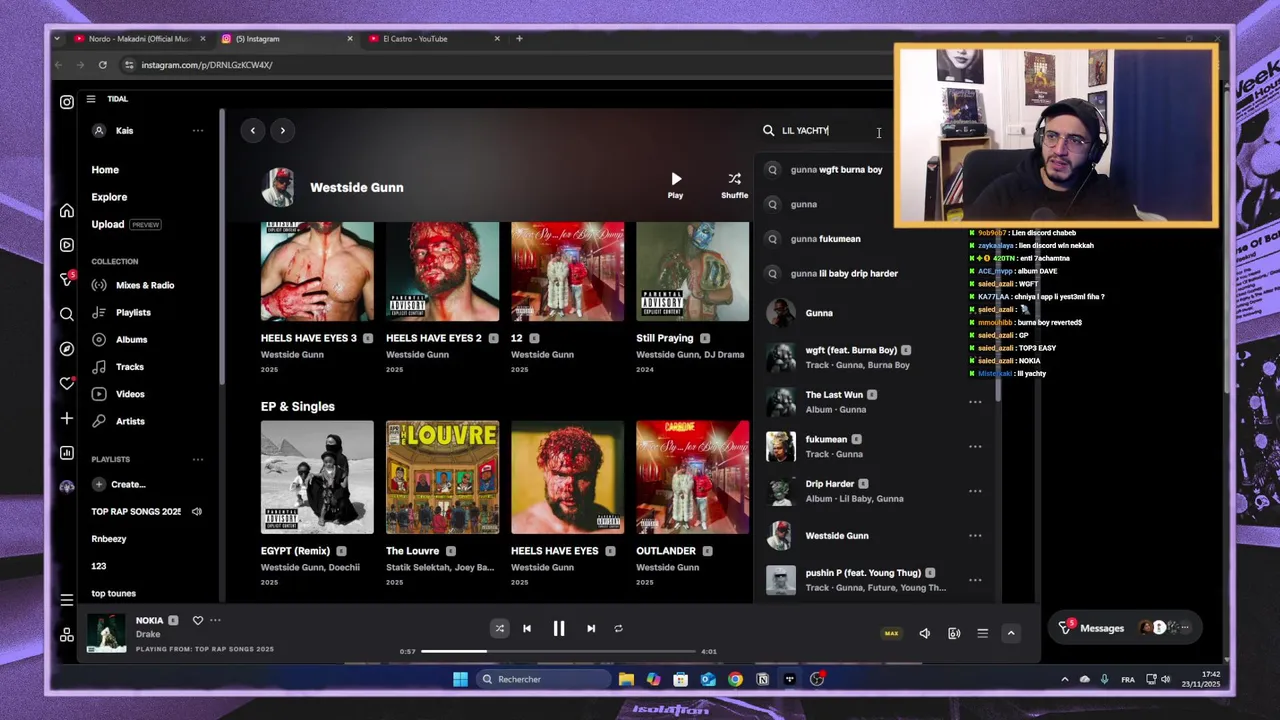Open the play queue icon
The image size is (1280, 720).
[x=982, y=633]
